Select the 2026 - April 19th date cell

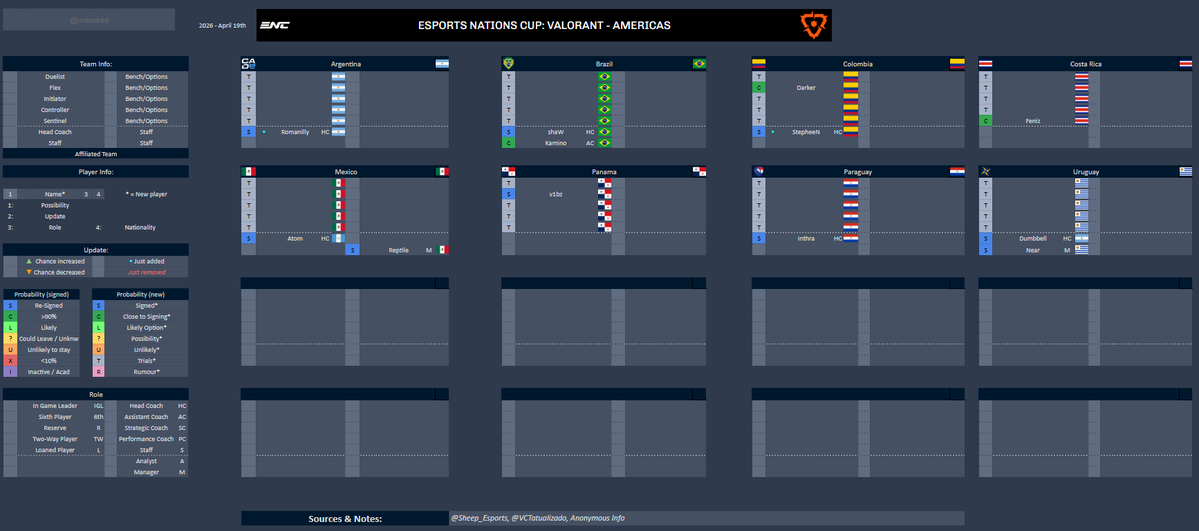(x=223, y=25)
